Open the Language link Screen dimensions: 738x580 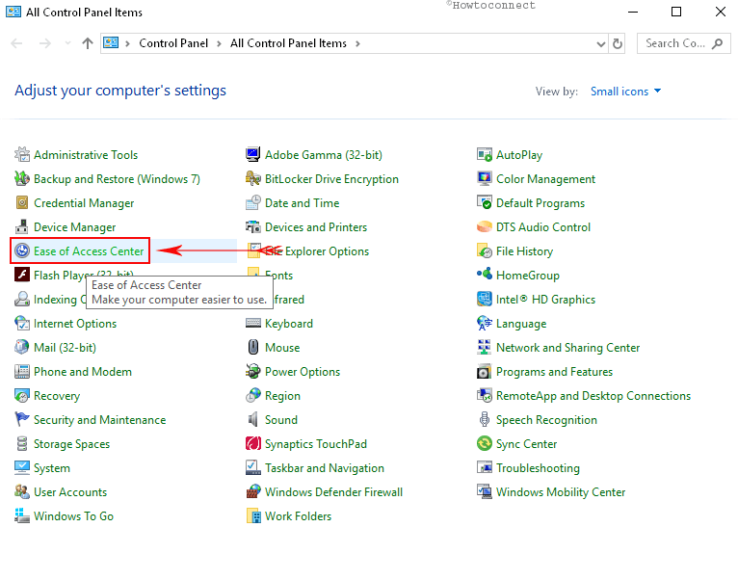[521, 323]
